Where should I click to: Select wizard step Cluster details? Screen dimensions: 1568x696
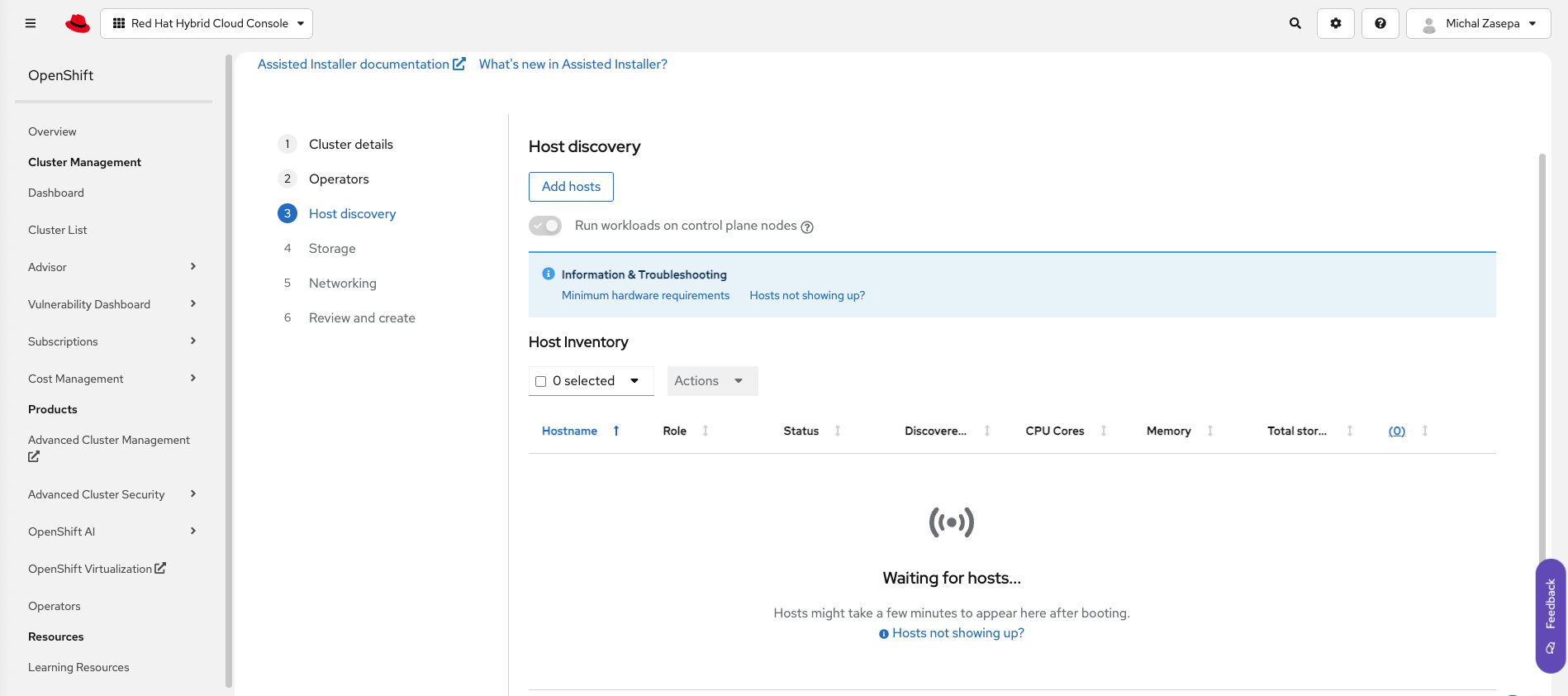[x=351, y=144]
